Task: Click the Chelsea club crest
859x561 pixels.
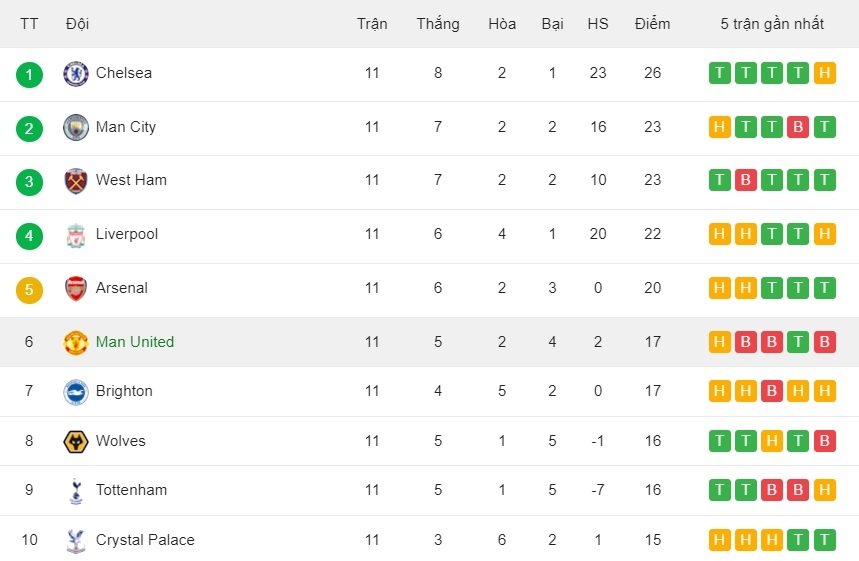Action: click(x=76, y=73)
